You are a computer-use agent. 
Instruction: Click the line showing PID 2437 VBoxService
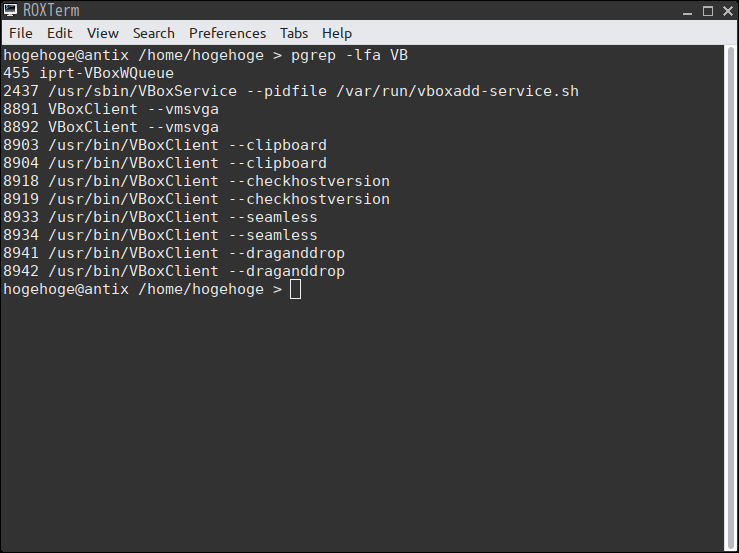[291, 91]
